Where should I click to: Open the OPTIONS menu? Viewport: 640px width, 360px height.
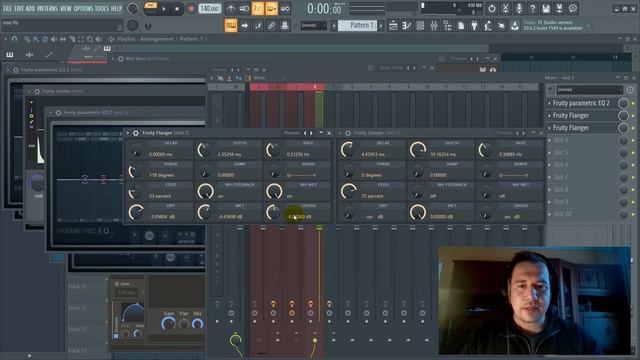[x=83, y=8]
